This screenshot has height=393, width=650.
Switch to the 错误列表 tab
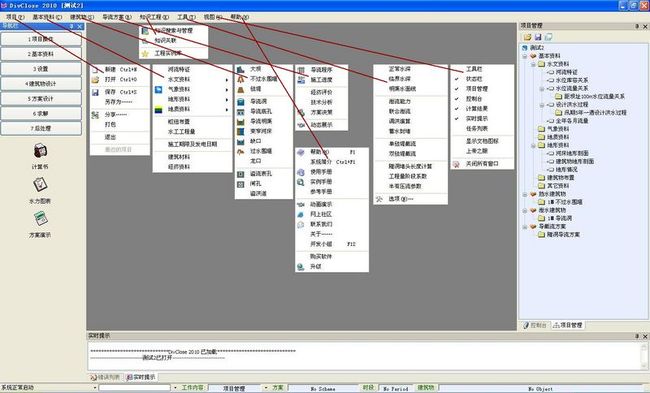[x=105, y=377]
